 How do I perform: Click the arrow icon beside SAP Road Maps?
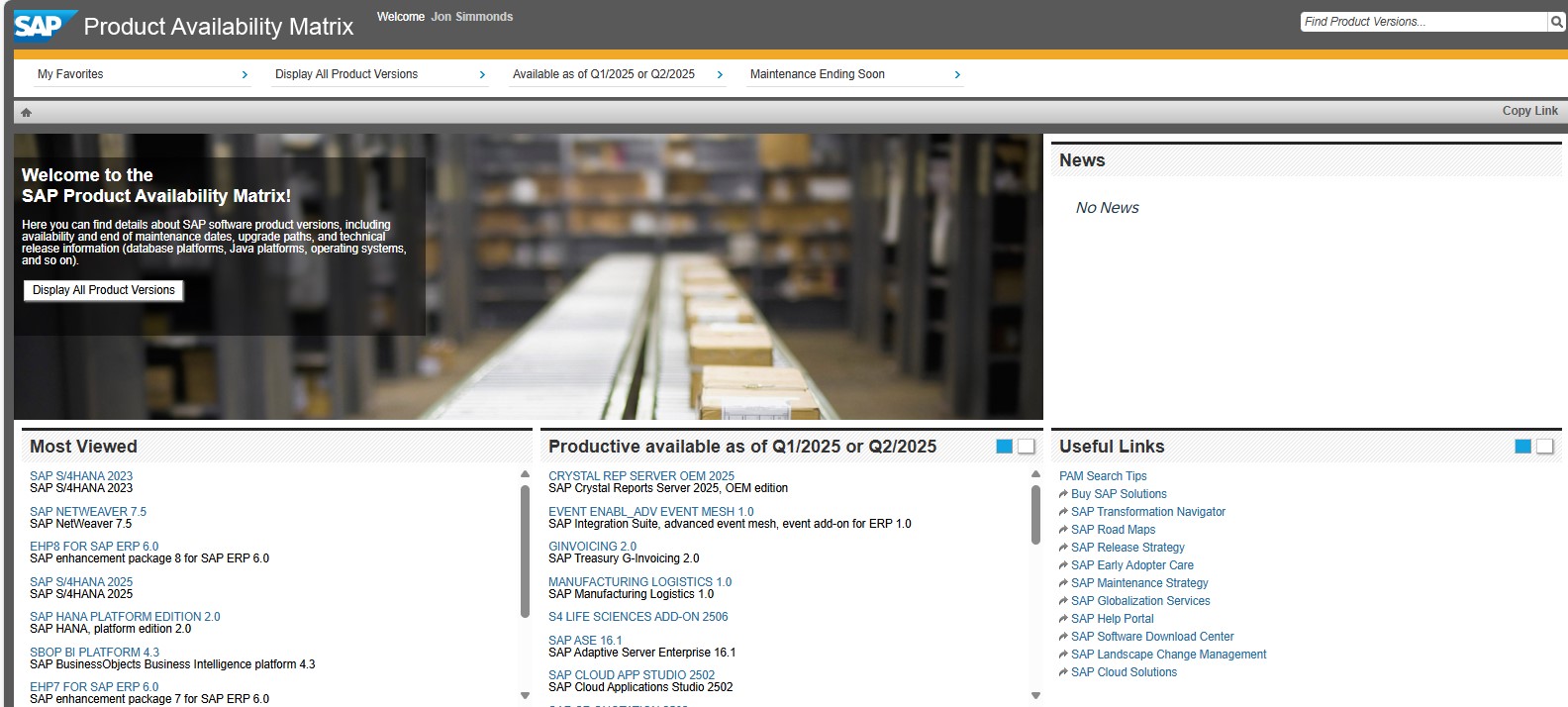1063,530
